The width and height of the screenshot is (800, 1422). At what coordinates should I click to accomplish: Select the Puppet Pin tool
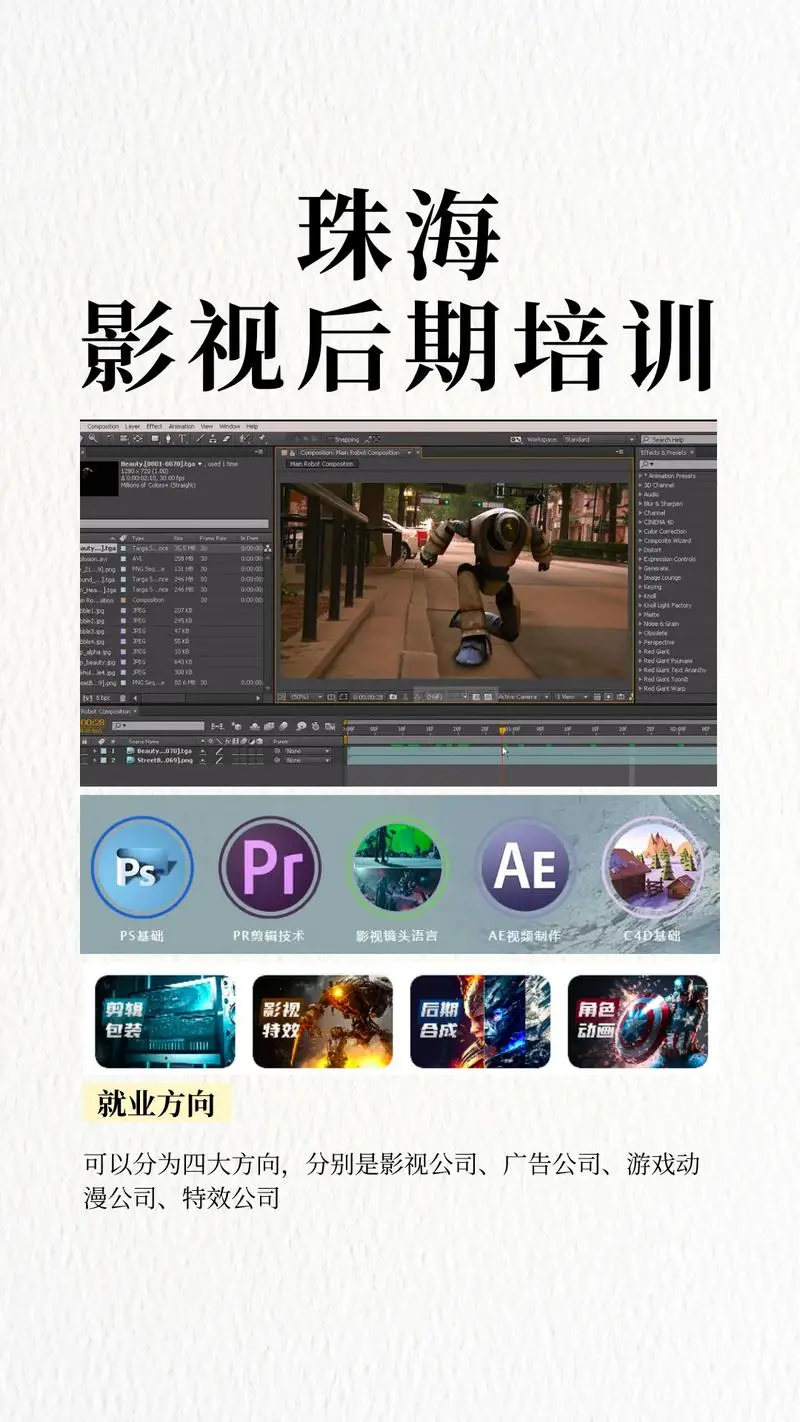(262, 438)
